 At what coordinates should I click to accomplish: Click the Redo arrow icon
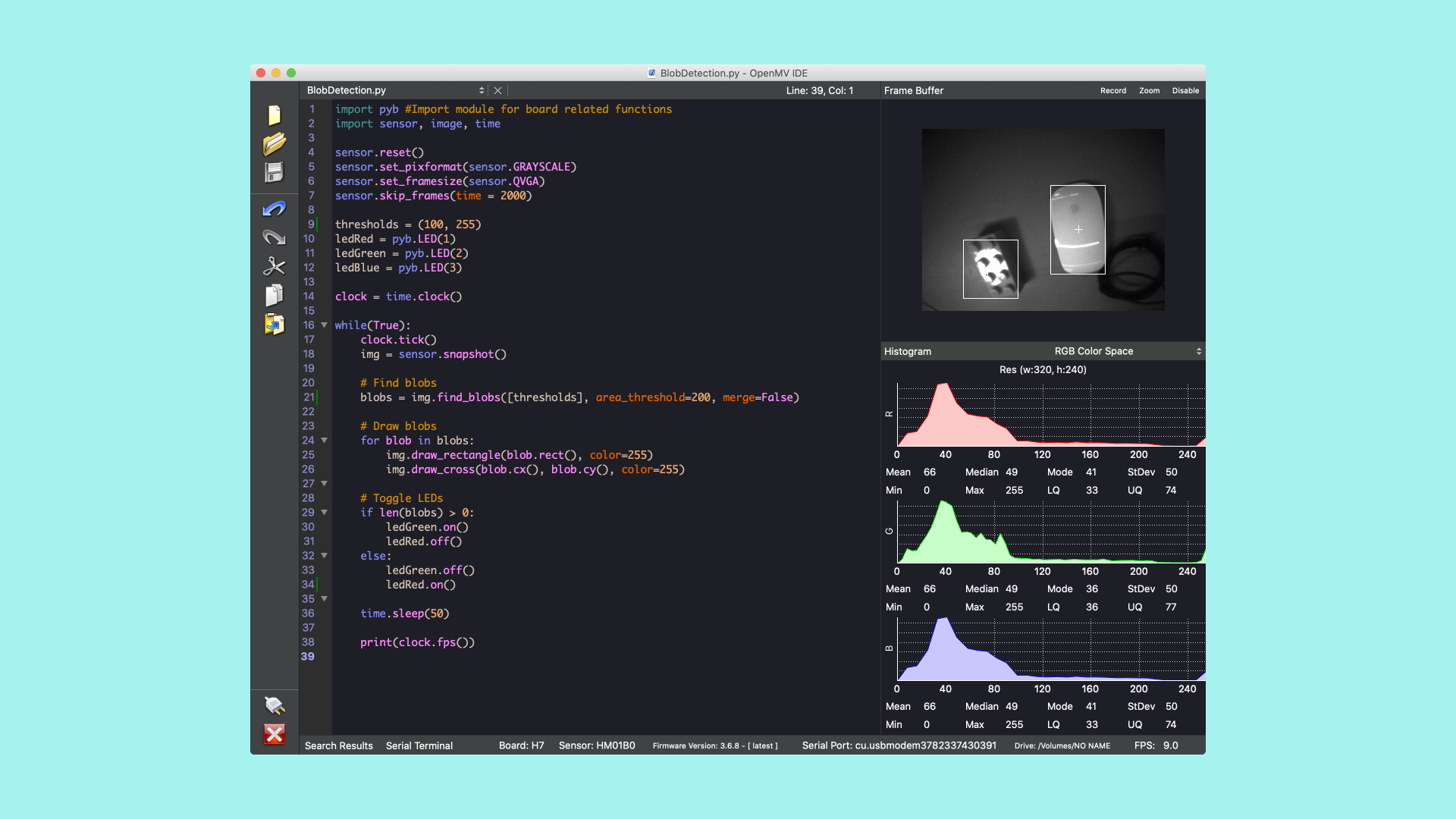click(x=274, y=237)
